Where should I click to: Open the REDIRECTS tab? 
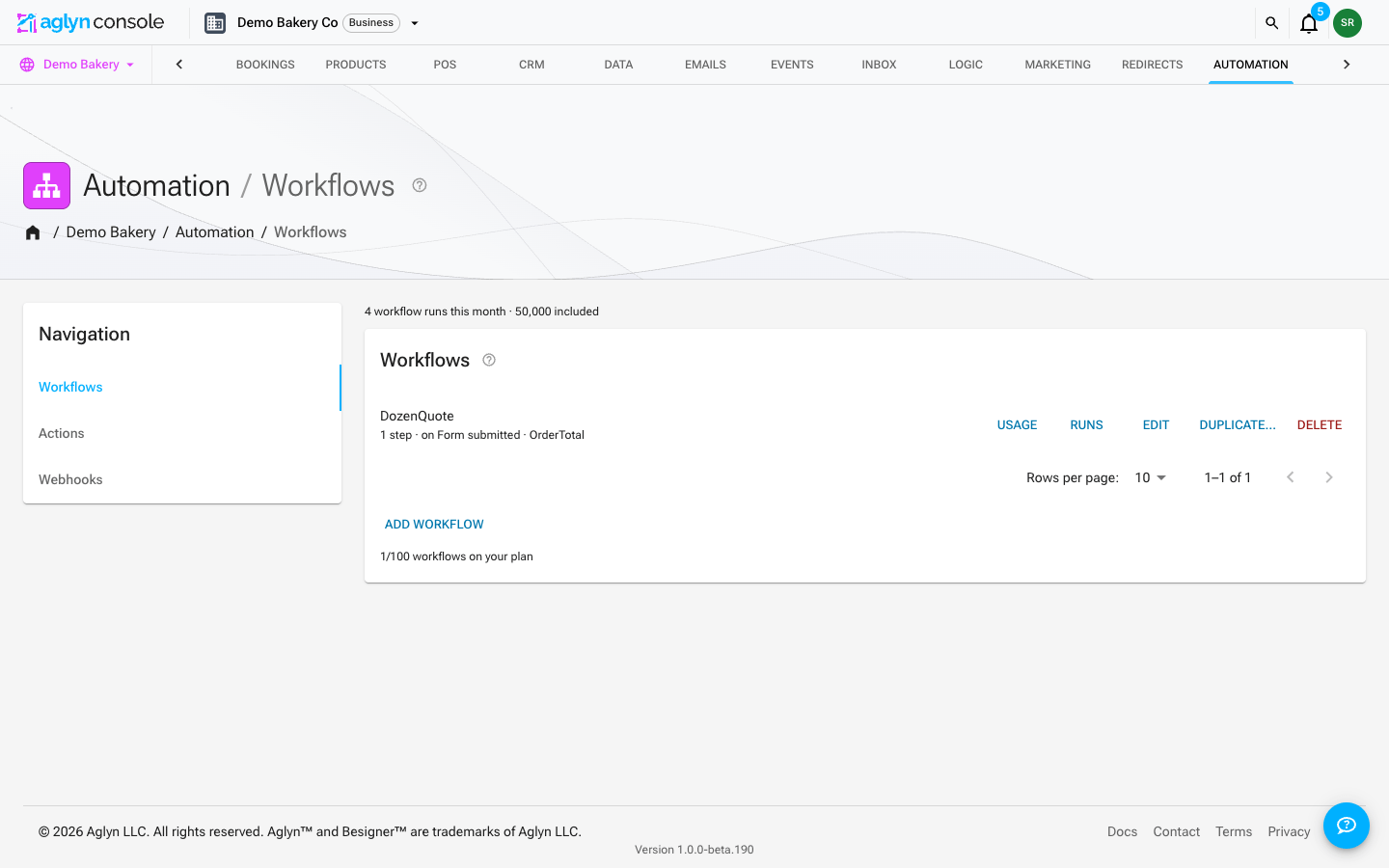click(1153, 65)
